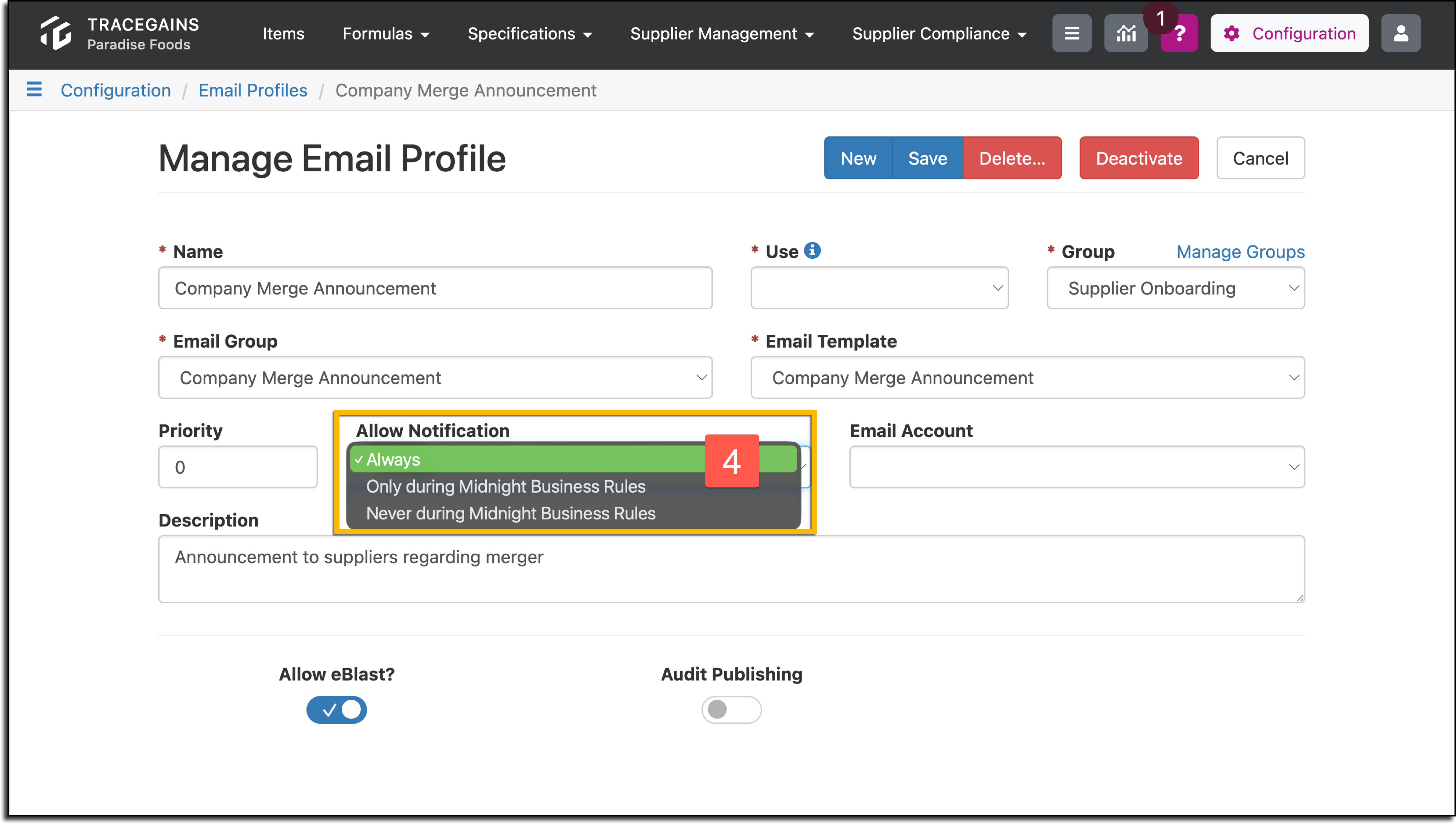The height and width of the screenshot is (824, 1456).
Task: Expand the Supplier Management menu
Action: (722, 34)
